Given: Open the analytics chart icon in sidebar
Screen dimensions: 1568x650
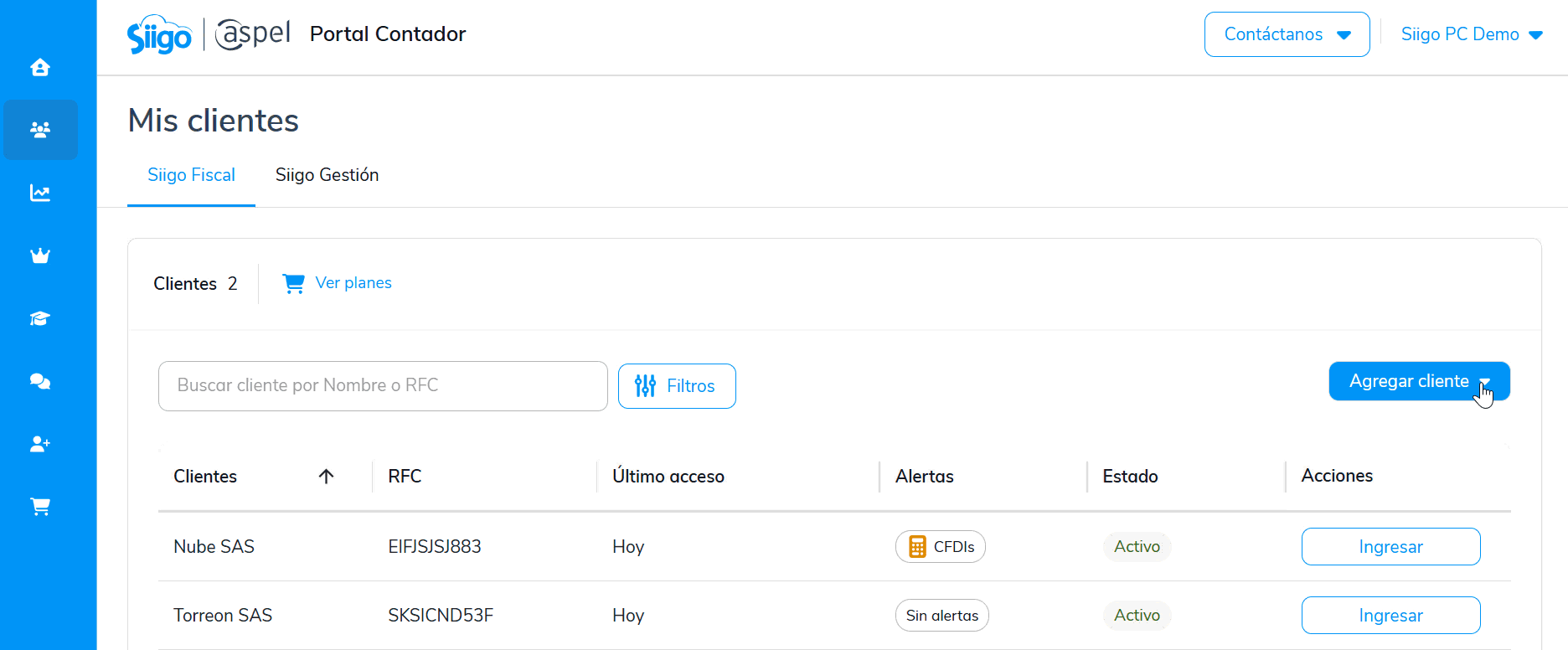Looking at the screenshot, I should [x=40, y=193].
